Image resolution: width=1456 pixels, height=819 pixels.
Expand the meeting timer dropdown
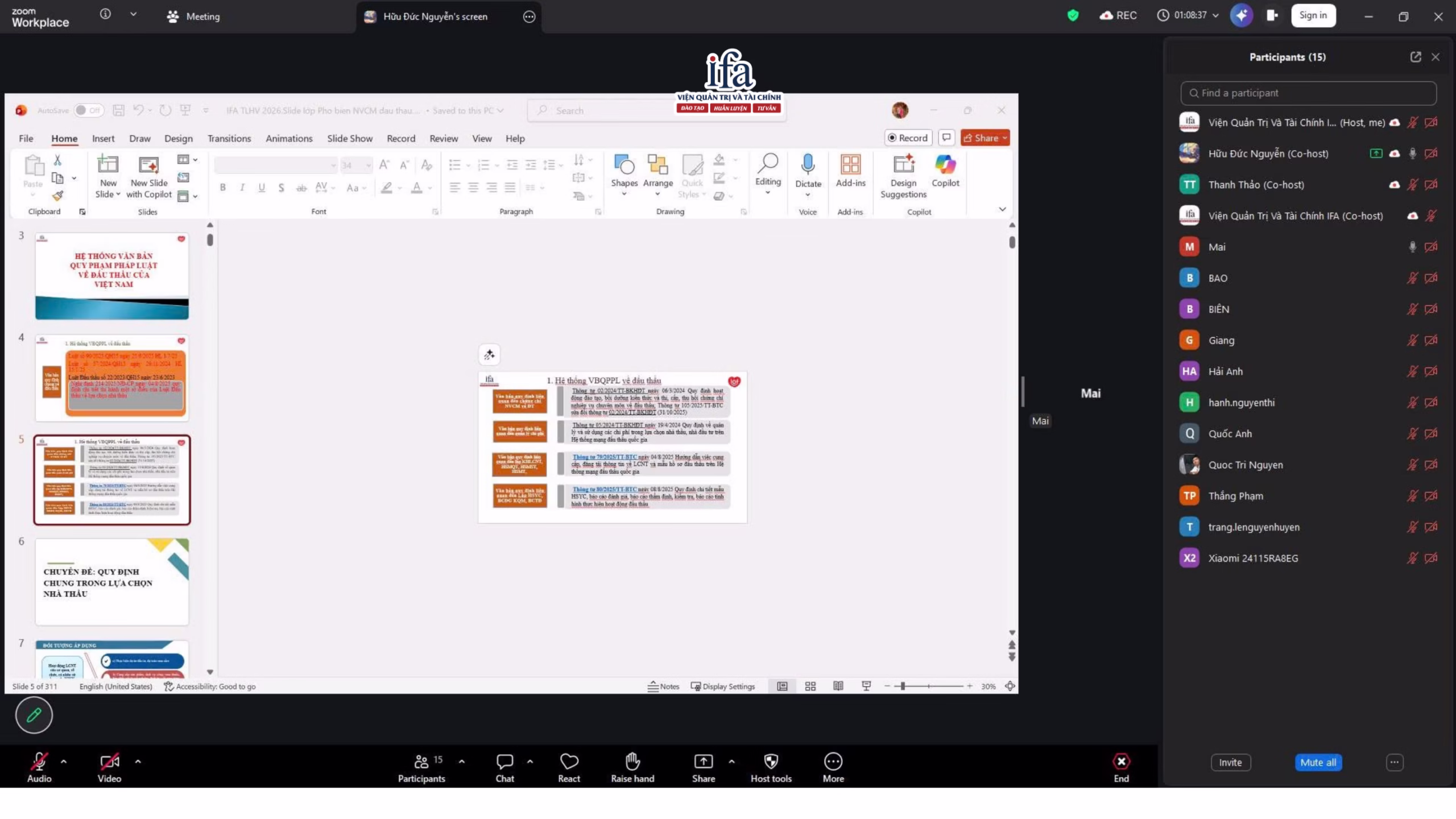pos(1215,15)
